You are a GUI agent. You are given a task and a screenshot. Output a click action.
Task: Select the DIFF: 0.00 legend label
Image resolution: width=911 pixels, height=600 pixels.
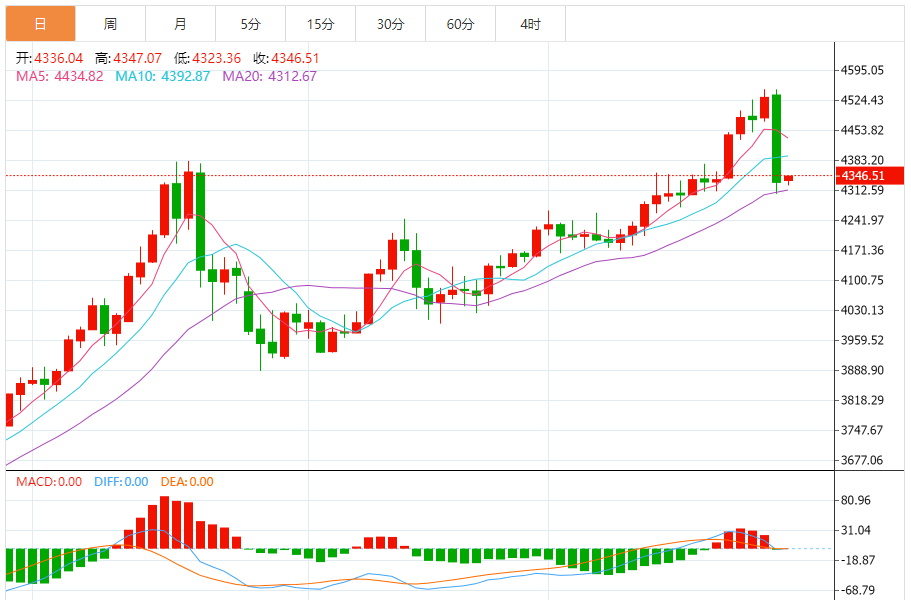121,482
